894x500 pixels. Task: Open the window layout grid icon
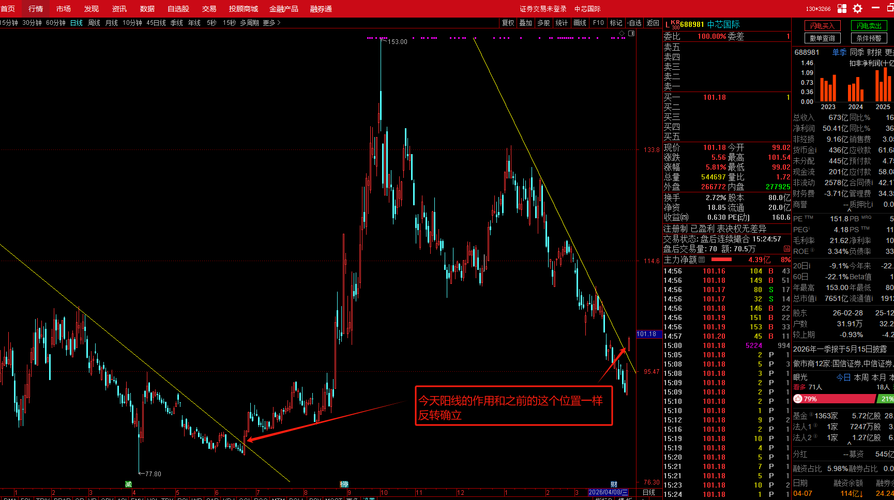point(842,9)
